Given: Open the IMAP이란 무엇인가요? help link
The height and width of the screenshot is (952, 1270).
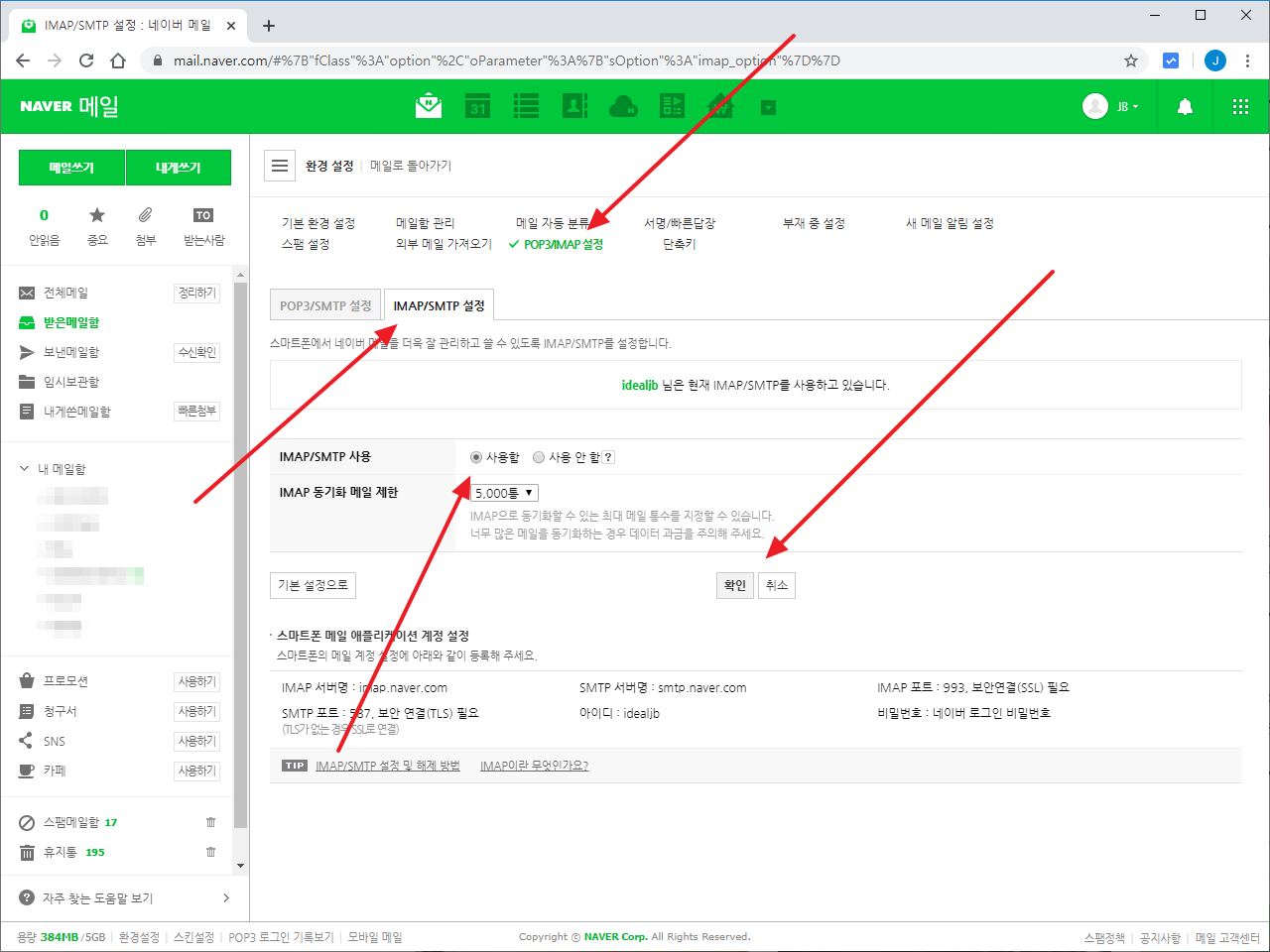Looking at the screenshot, I should (534, 766).
